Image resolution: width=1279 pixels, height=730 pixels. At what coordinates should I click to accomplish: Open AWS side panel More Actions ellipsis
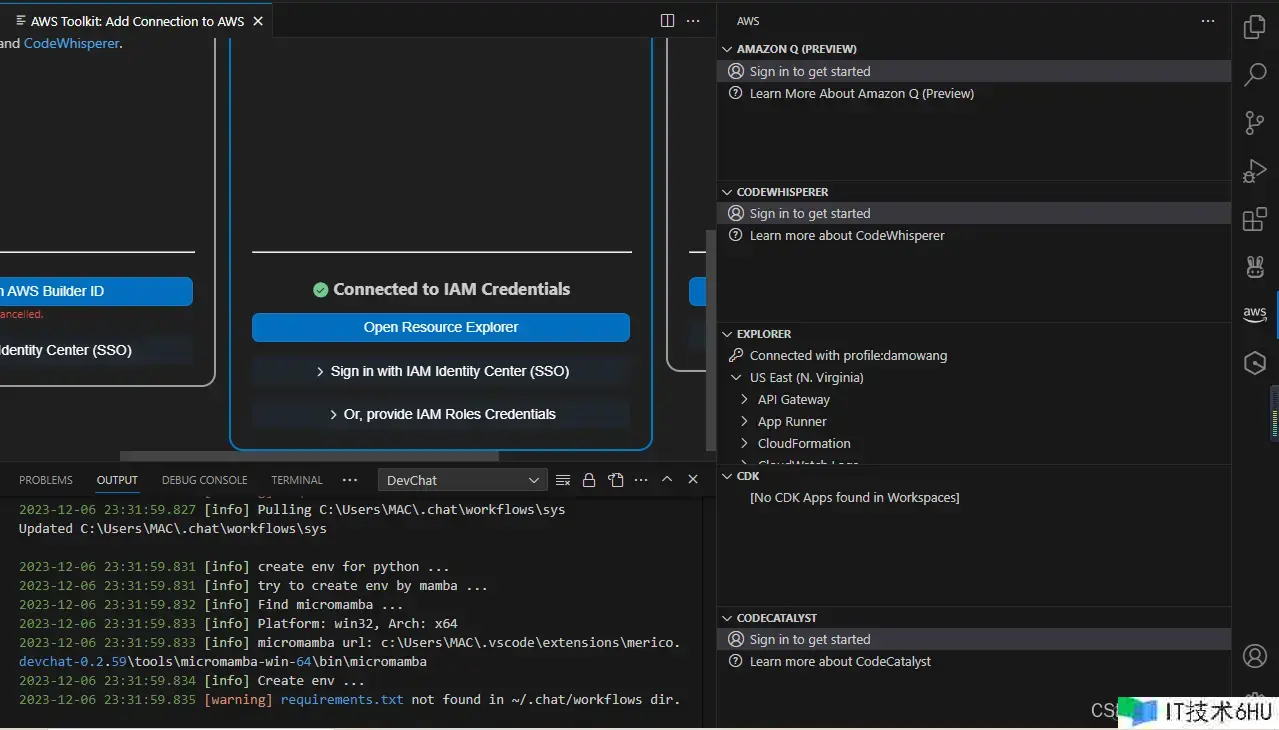1208,21
